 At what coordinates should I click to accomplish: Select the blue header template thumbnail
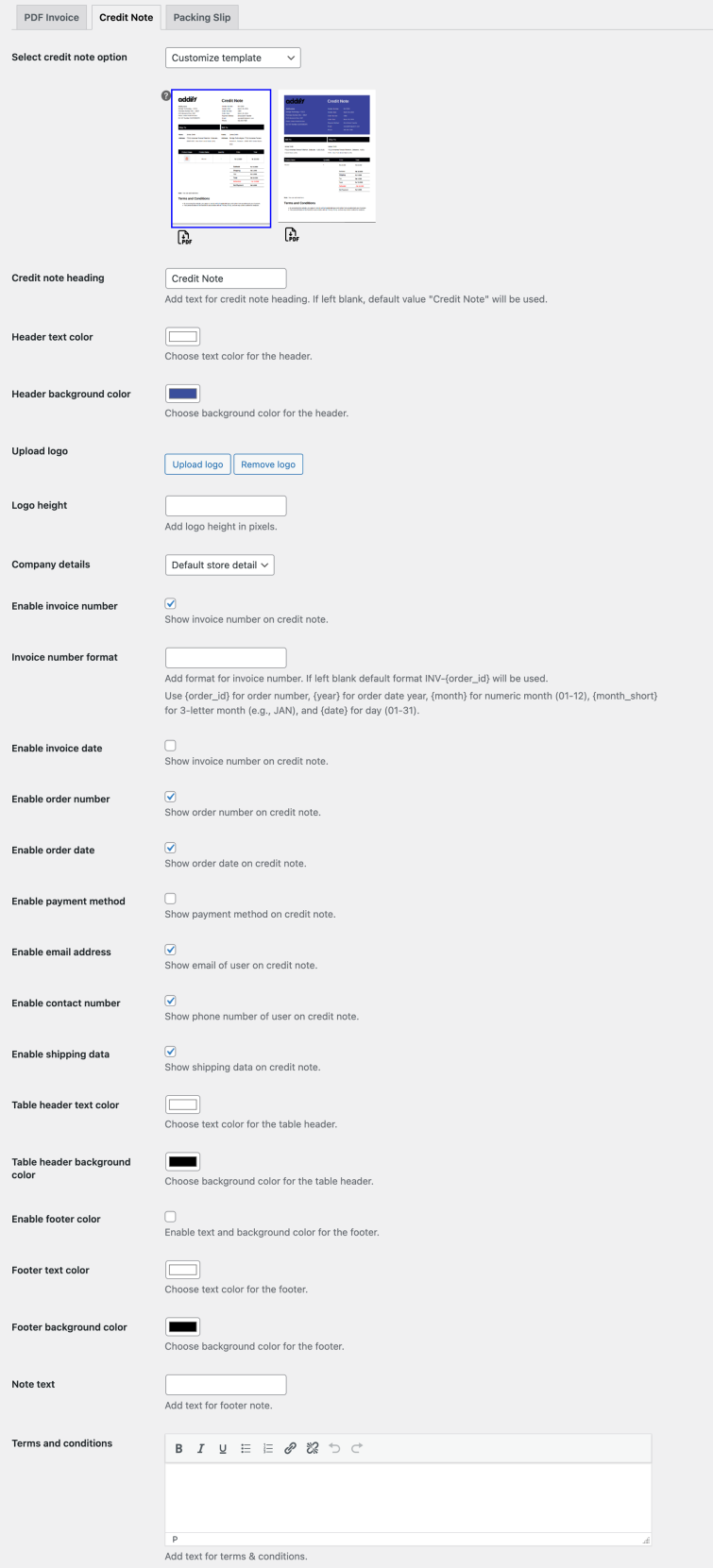(x=327, y=157)
